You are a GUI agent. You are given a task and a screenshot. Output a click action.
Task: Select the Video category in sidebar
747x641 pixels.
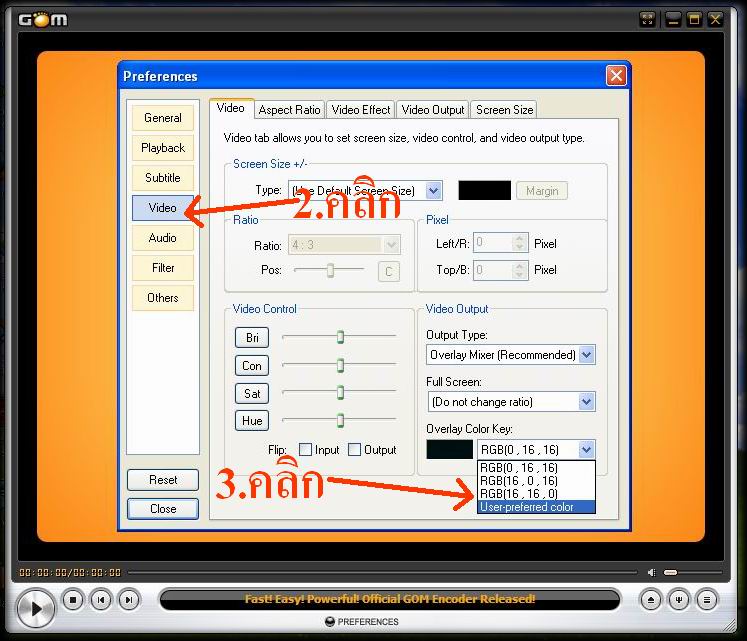click(162, 208)
